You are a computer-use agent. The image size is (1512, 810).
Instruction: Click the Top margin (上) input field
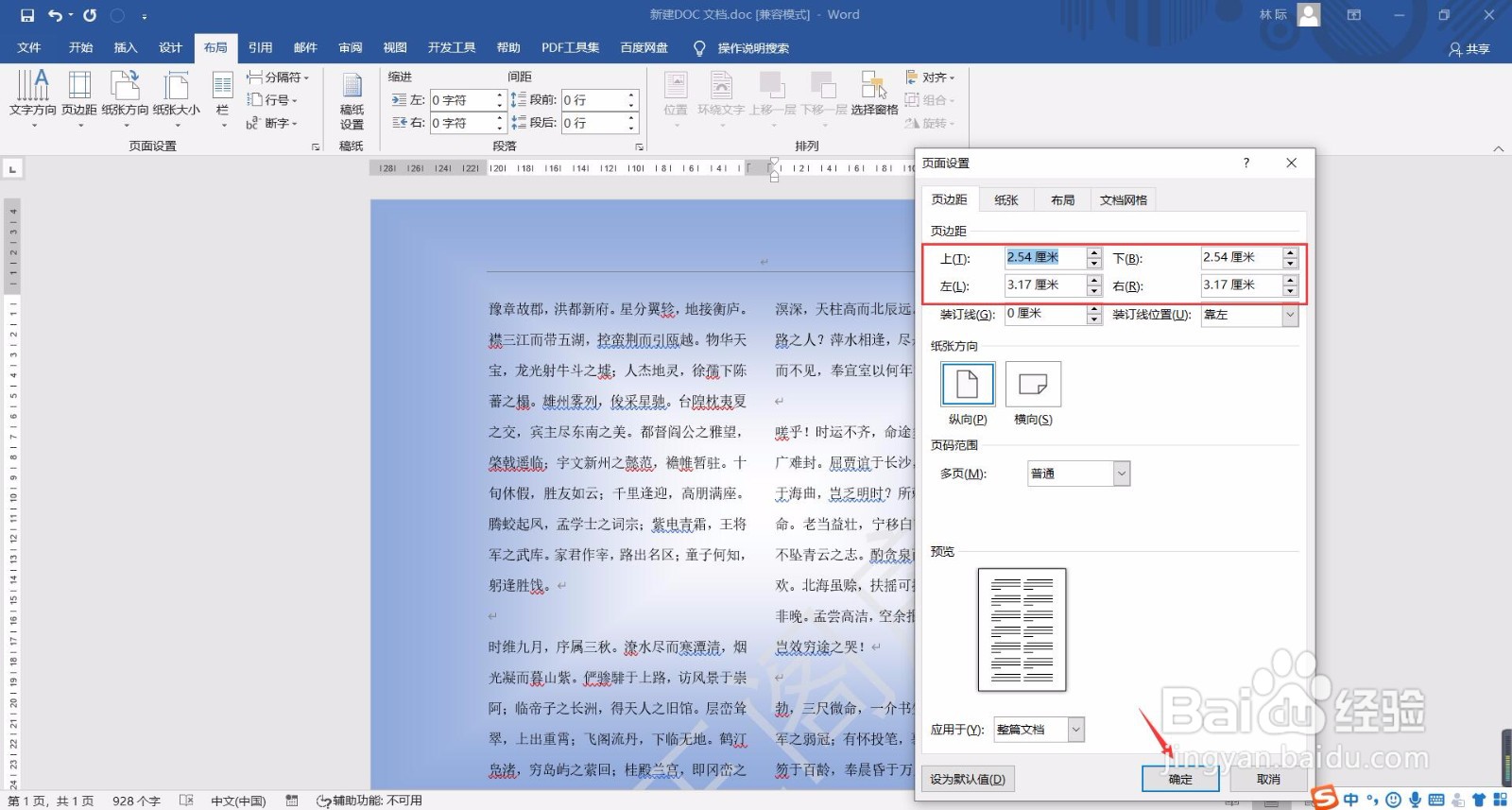tap(1046, 257)
